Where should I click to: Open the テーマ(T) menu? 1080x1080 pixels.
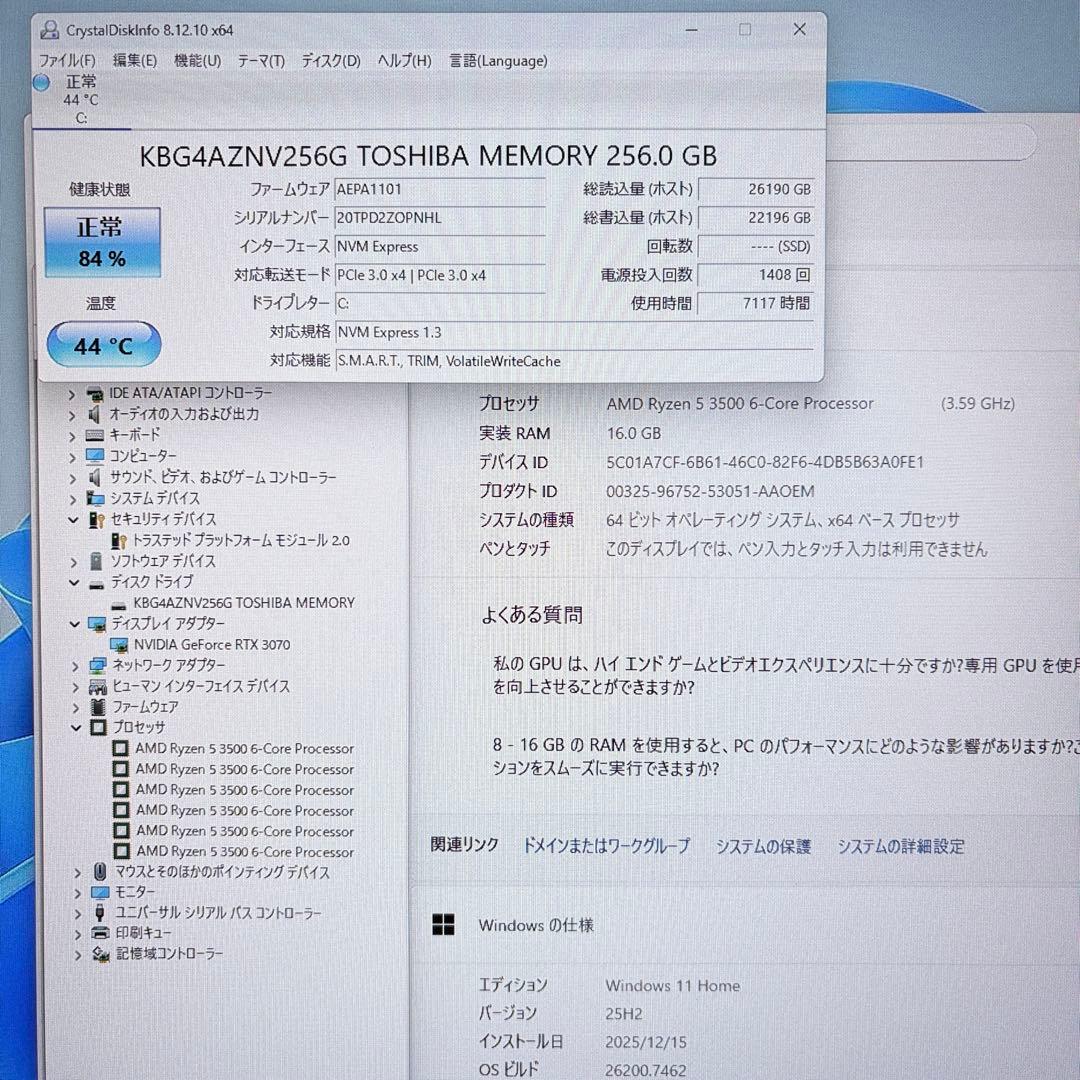coord(260,61)
